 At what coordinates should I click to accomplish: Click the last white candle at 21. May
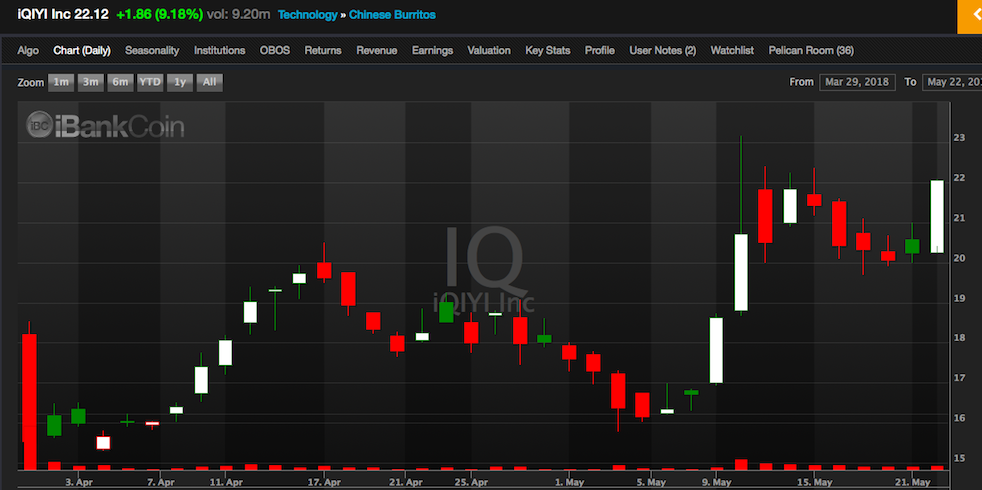(937, 216)
